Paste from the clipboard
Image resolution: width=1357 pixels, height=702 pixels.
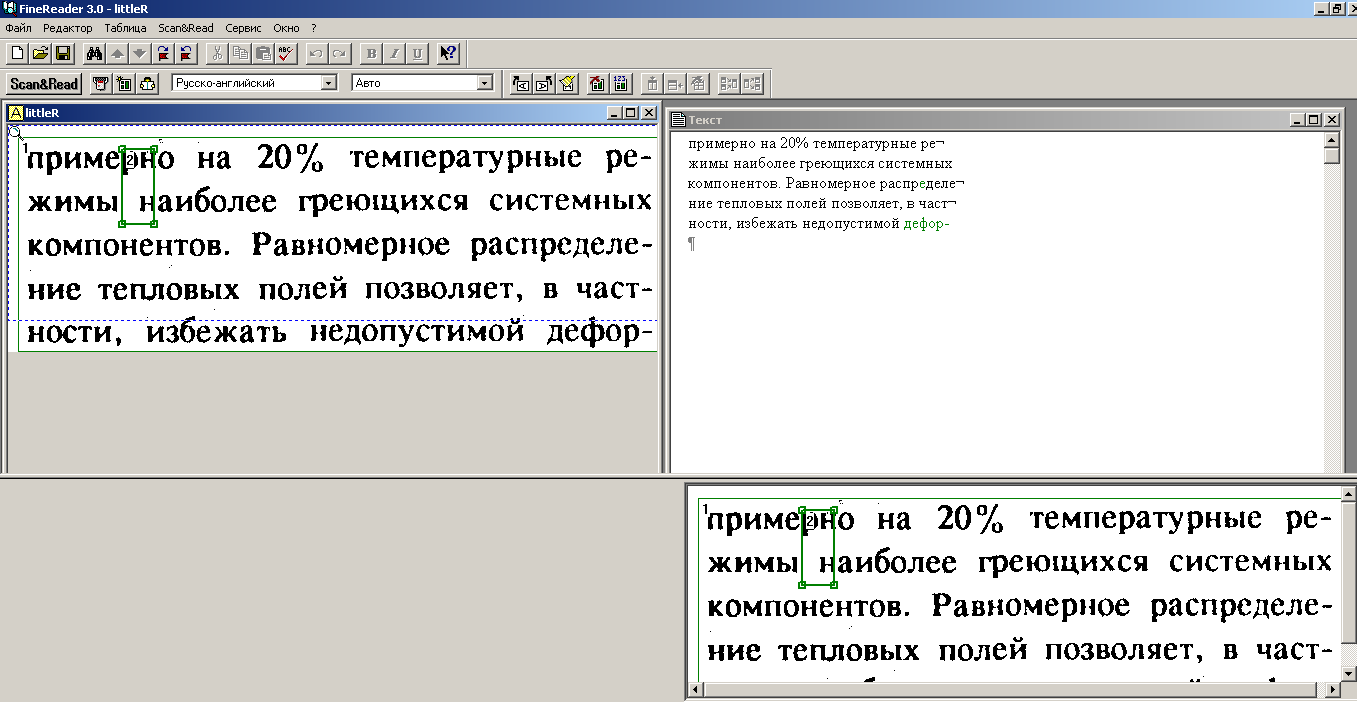coord(265,53)
